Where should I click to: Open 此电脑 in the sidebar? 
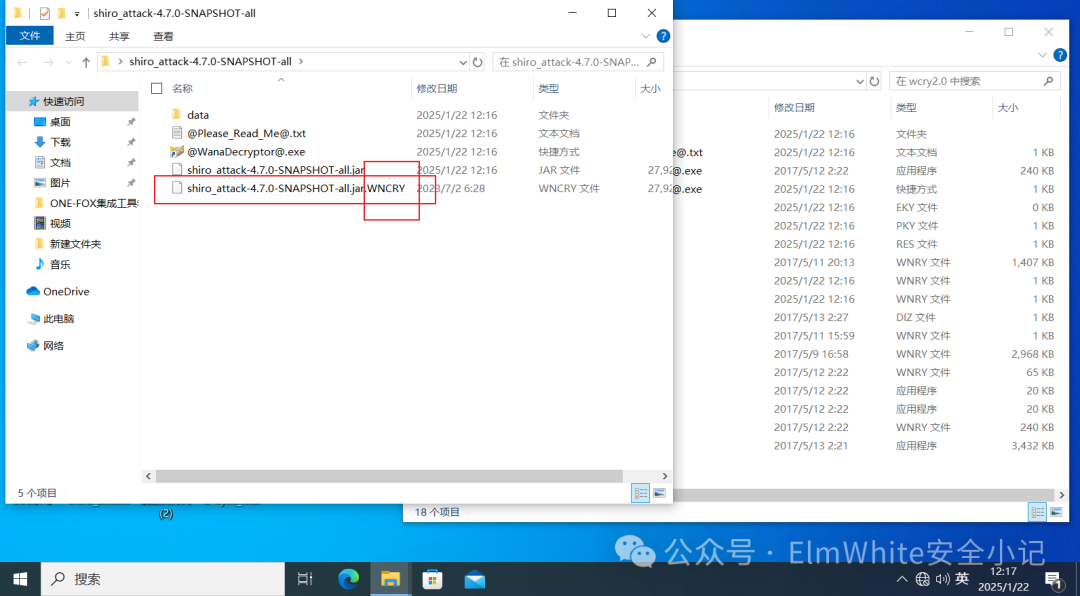58,318
